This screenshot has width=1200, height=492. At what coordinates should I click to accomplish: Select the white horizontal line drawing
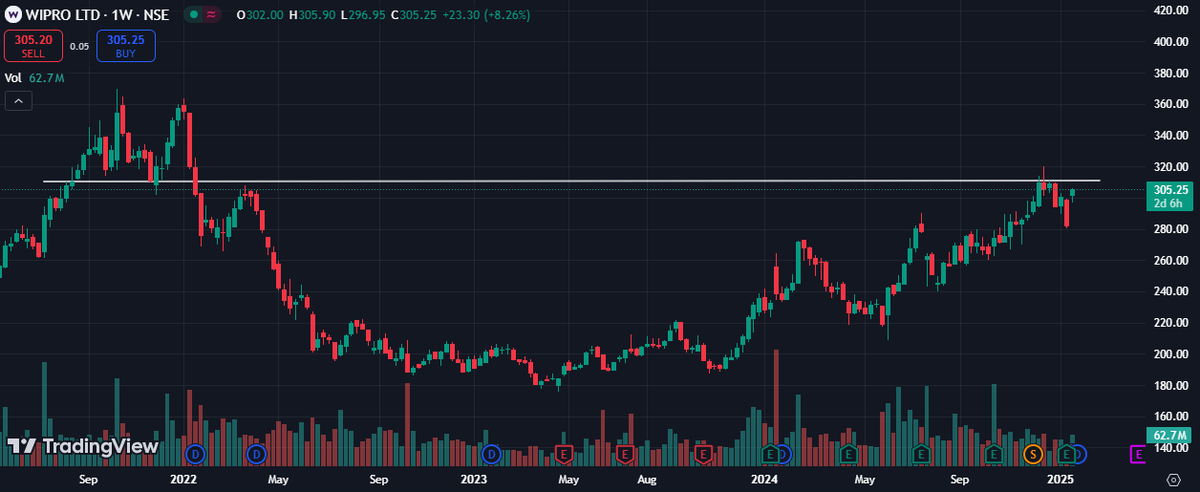(x=570, y=181)
